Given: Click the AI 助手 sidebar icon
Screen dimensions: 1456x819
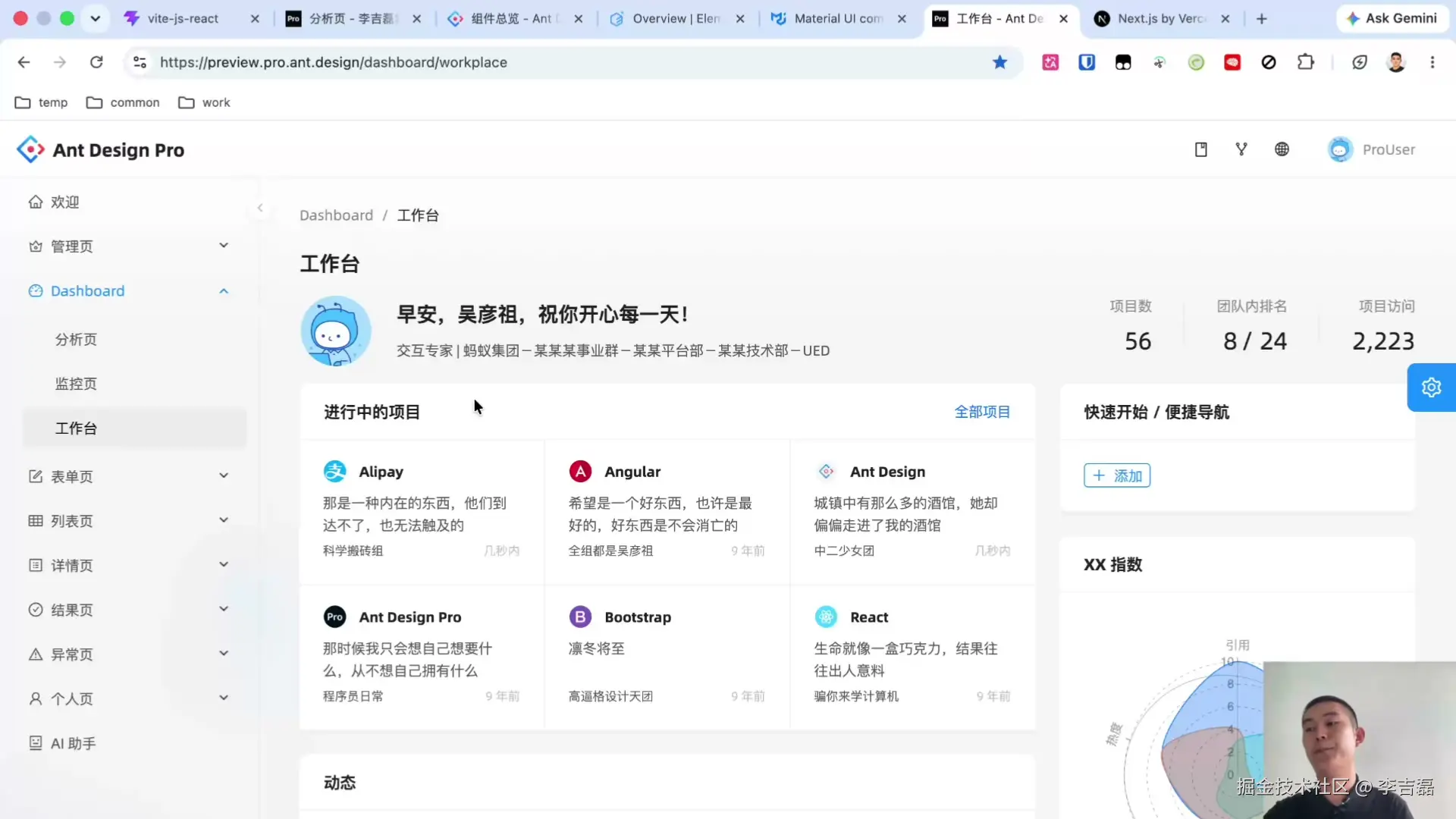Looking at the screenshot, I should coord(36,743).
